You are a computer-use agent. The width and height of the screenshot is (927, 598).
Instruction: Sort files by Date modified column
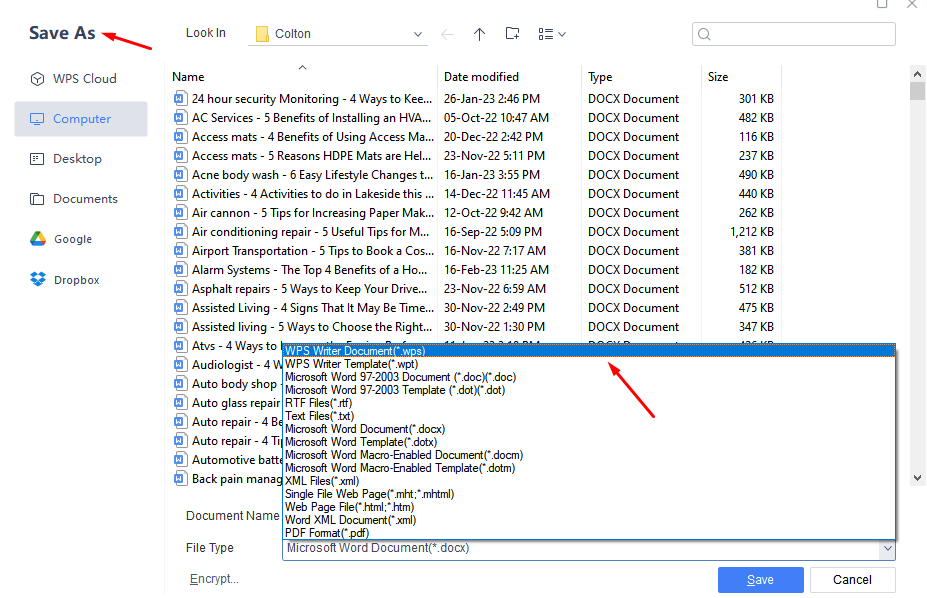(x=481, y=77)
